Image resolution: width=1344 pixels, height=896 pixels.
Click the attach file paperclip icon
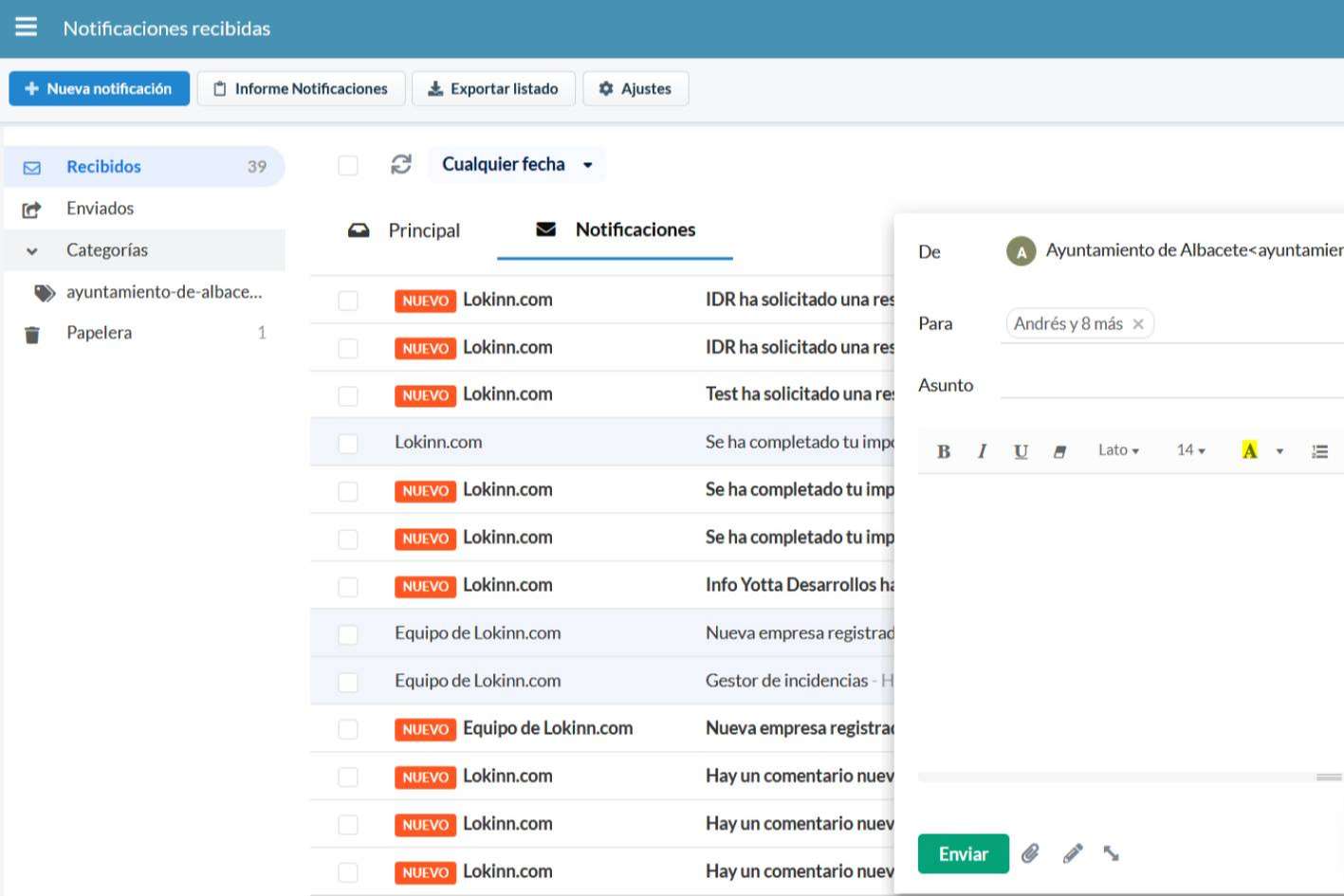(1030, 853)
